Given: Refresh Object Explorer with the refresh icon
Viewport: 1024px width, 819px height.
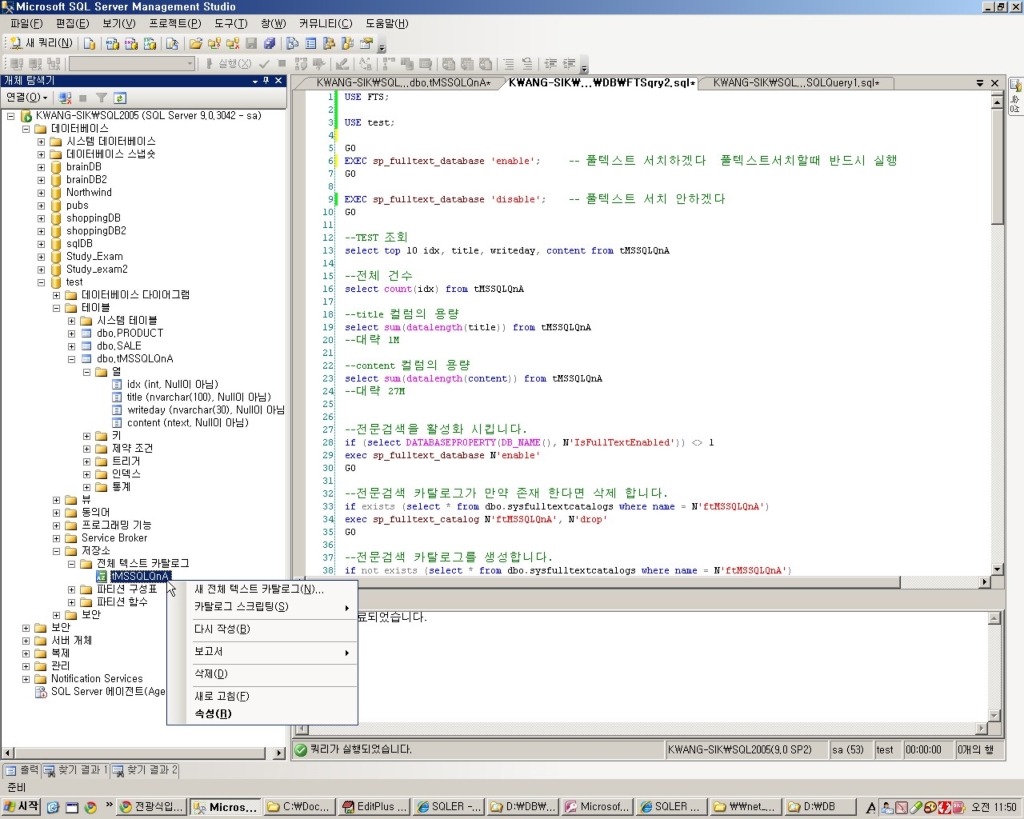Looking at the screenshot, I should [x=120, y=98].
